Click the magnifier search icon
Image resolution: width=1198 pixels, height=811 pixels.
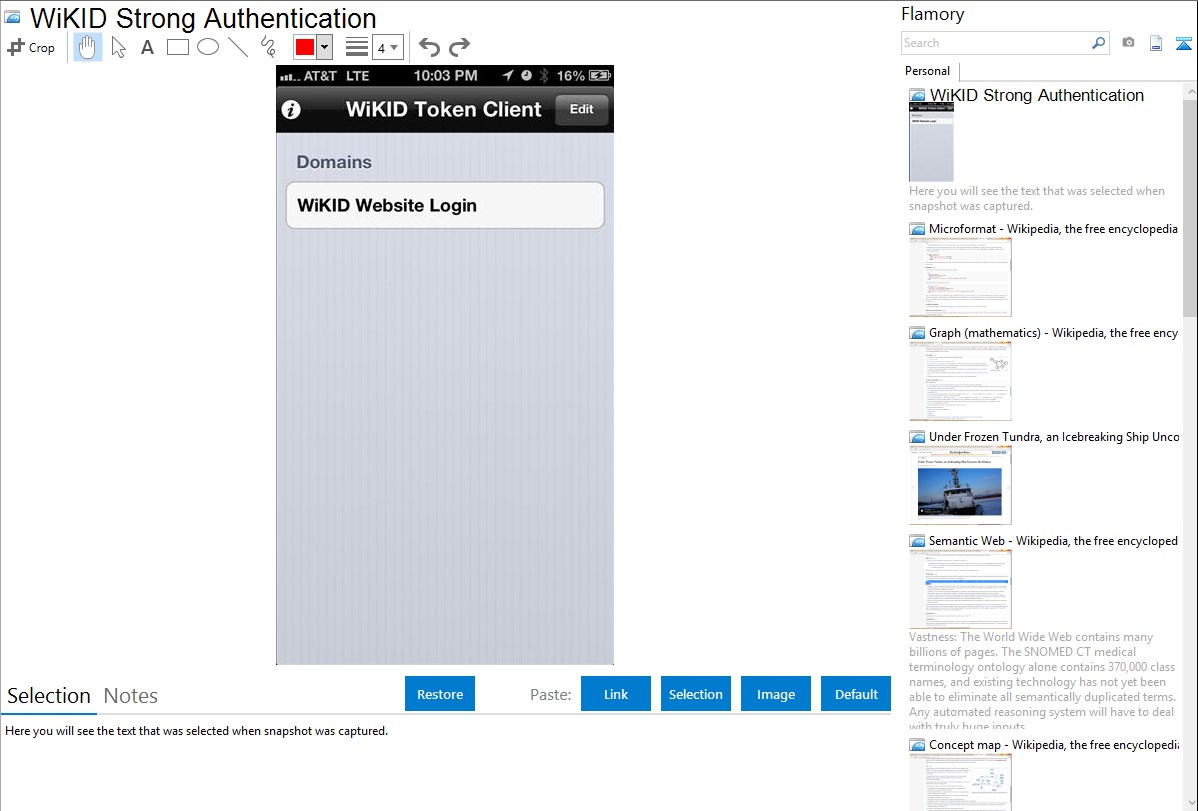tap(1099, 43)
